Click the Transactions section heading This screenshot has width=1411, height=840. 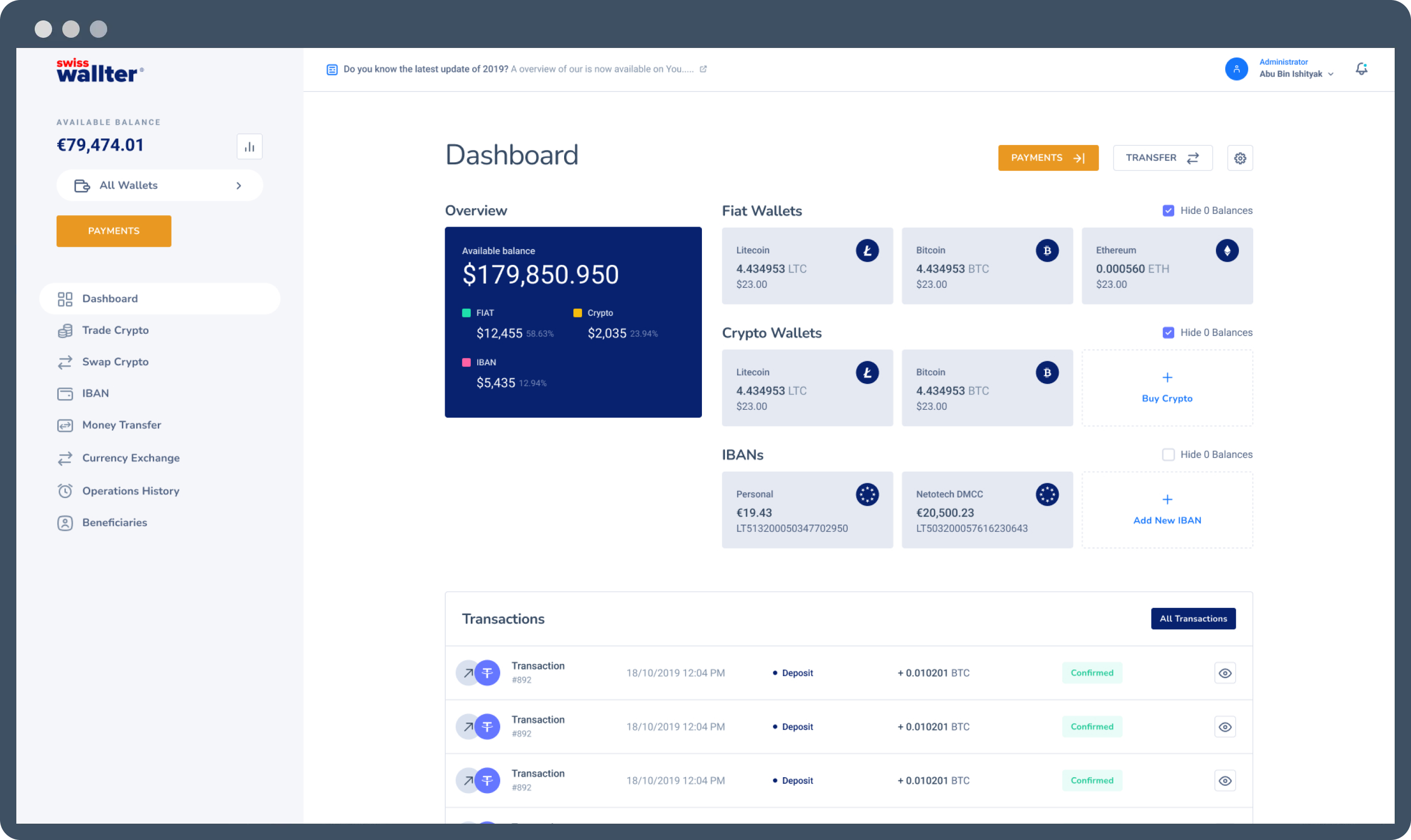tap(503, 619)
